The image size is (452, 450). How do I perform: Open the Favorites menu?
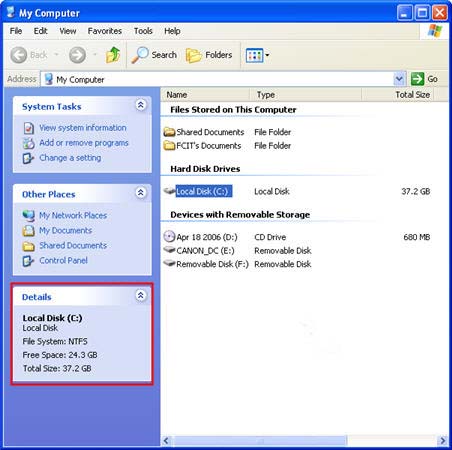(x=105, y=31)
